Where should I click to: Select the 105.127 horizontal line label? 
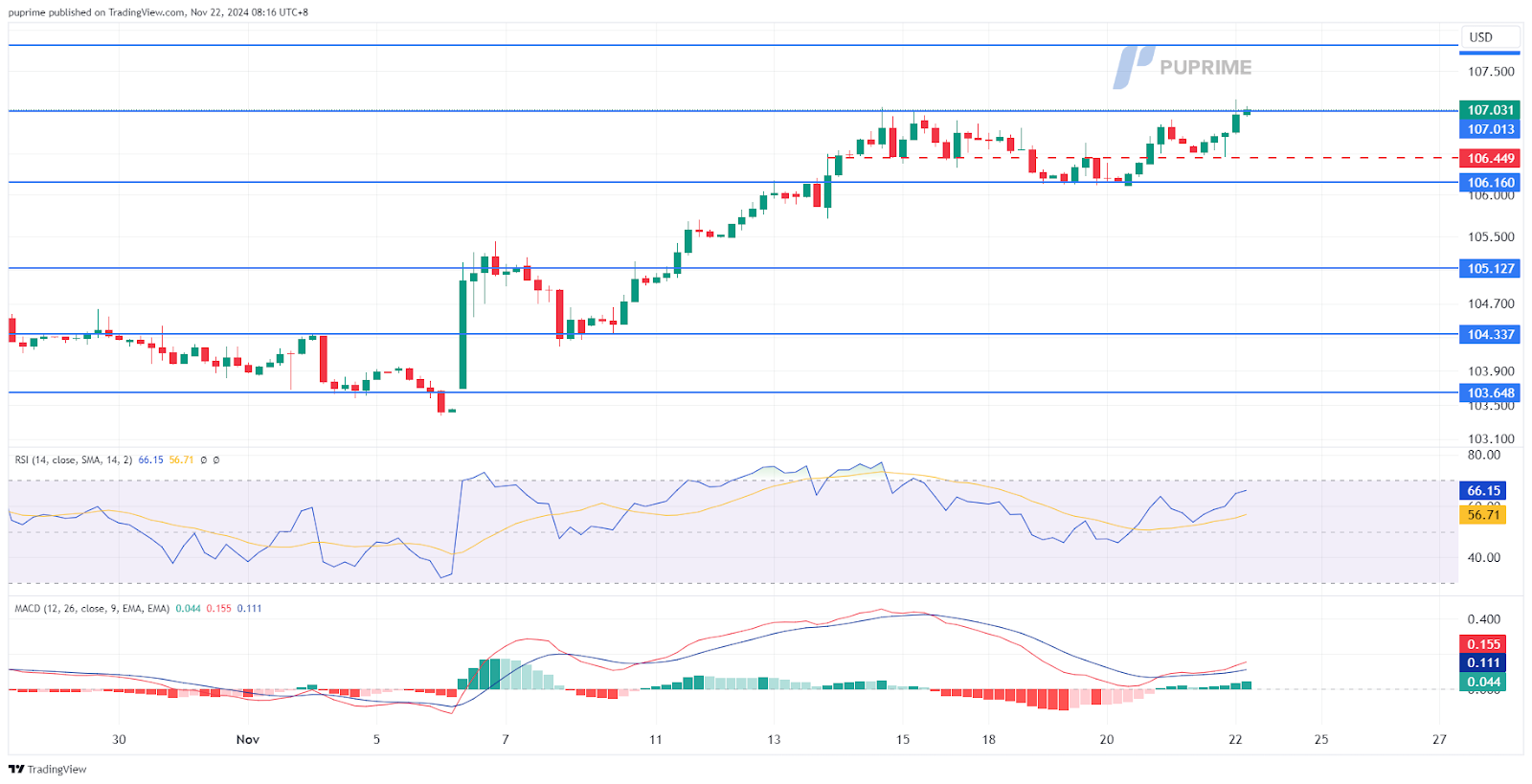click(1490, 268)
